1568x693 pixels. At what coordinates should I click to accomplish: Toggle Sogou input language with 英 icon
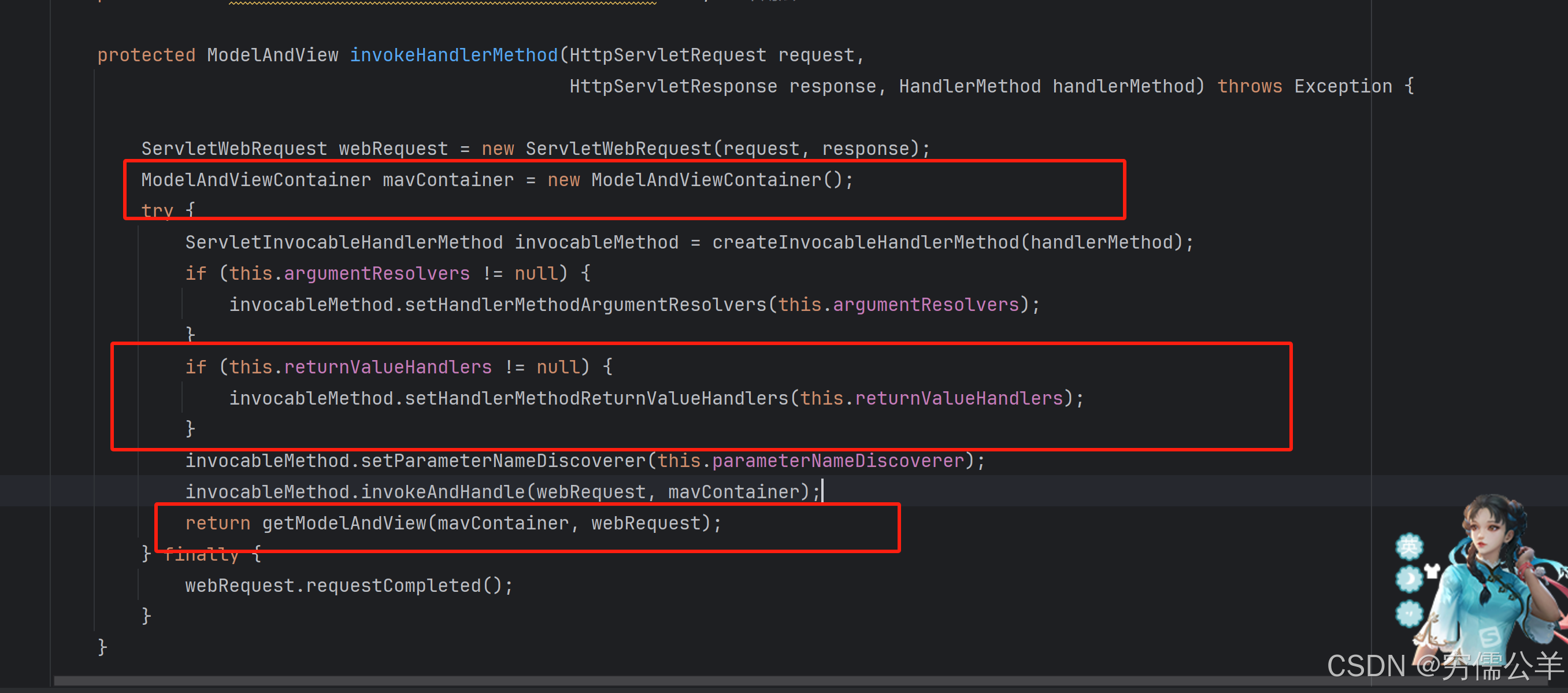(1408, 546)
